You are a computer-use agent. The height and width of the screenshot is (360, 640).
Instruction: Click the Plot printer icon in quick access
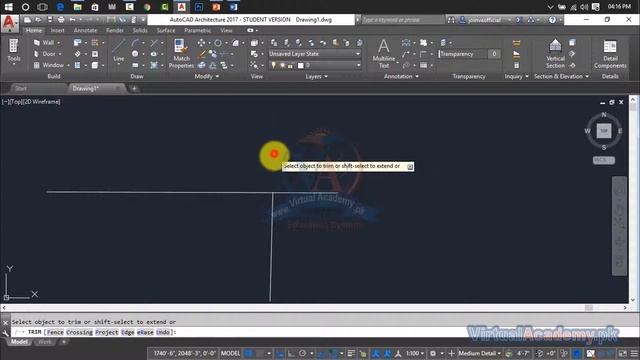(61, 20)
